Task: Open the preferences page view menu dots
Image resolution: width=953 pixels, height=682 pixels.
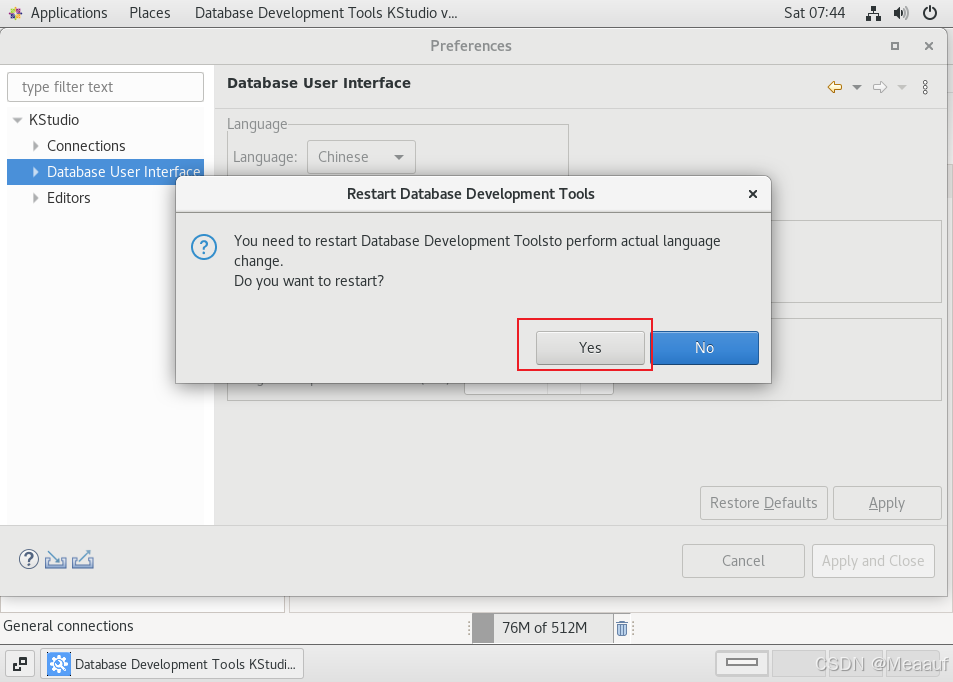Action: [925, 87]
